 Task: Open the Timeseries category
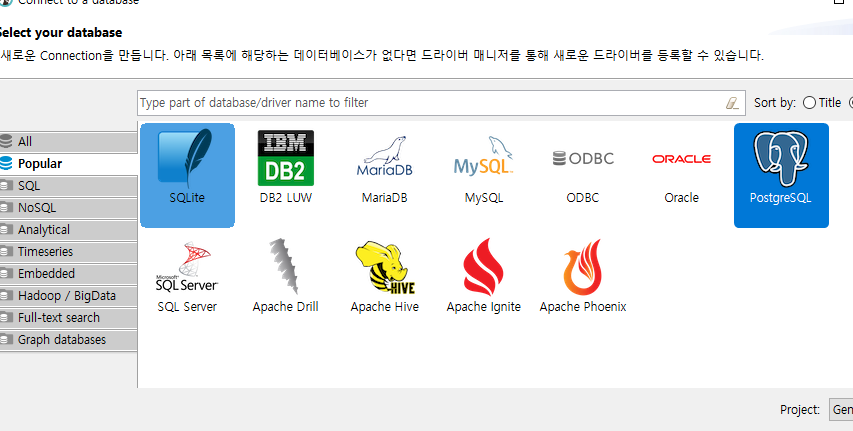69,251
